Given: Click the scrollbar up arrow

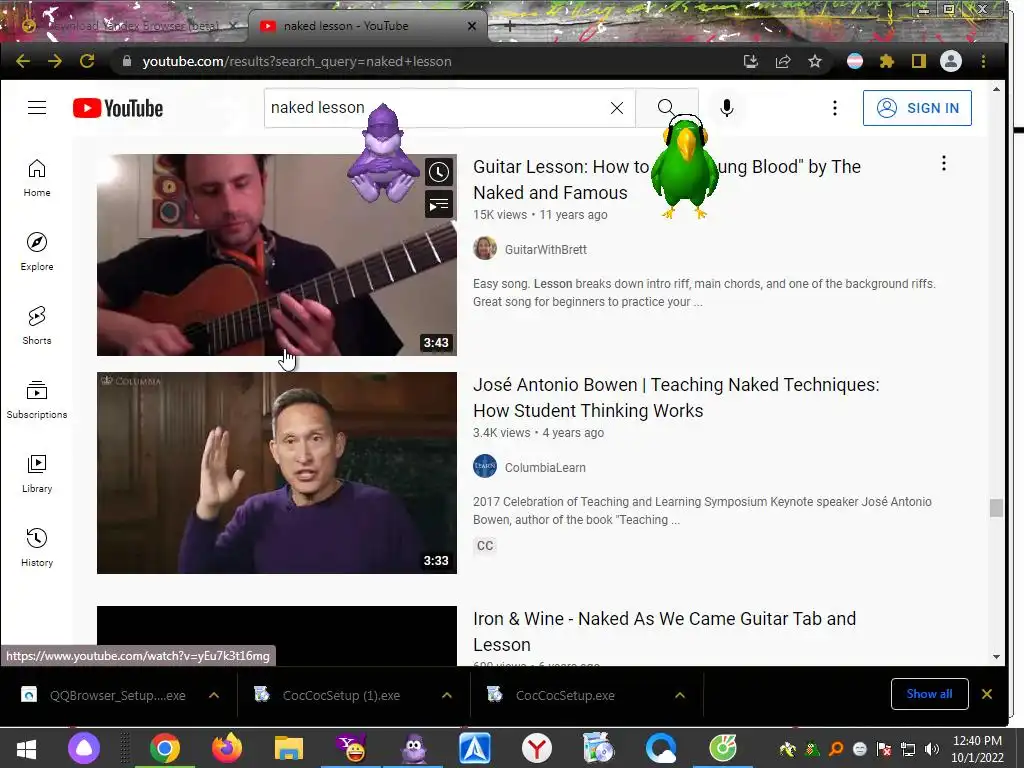Looking at the screenshot, I should click(x=996, y=89).
